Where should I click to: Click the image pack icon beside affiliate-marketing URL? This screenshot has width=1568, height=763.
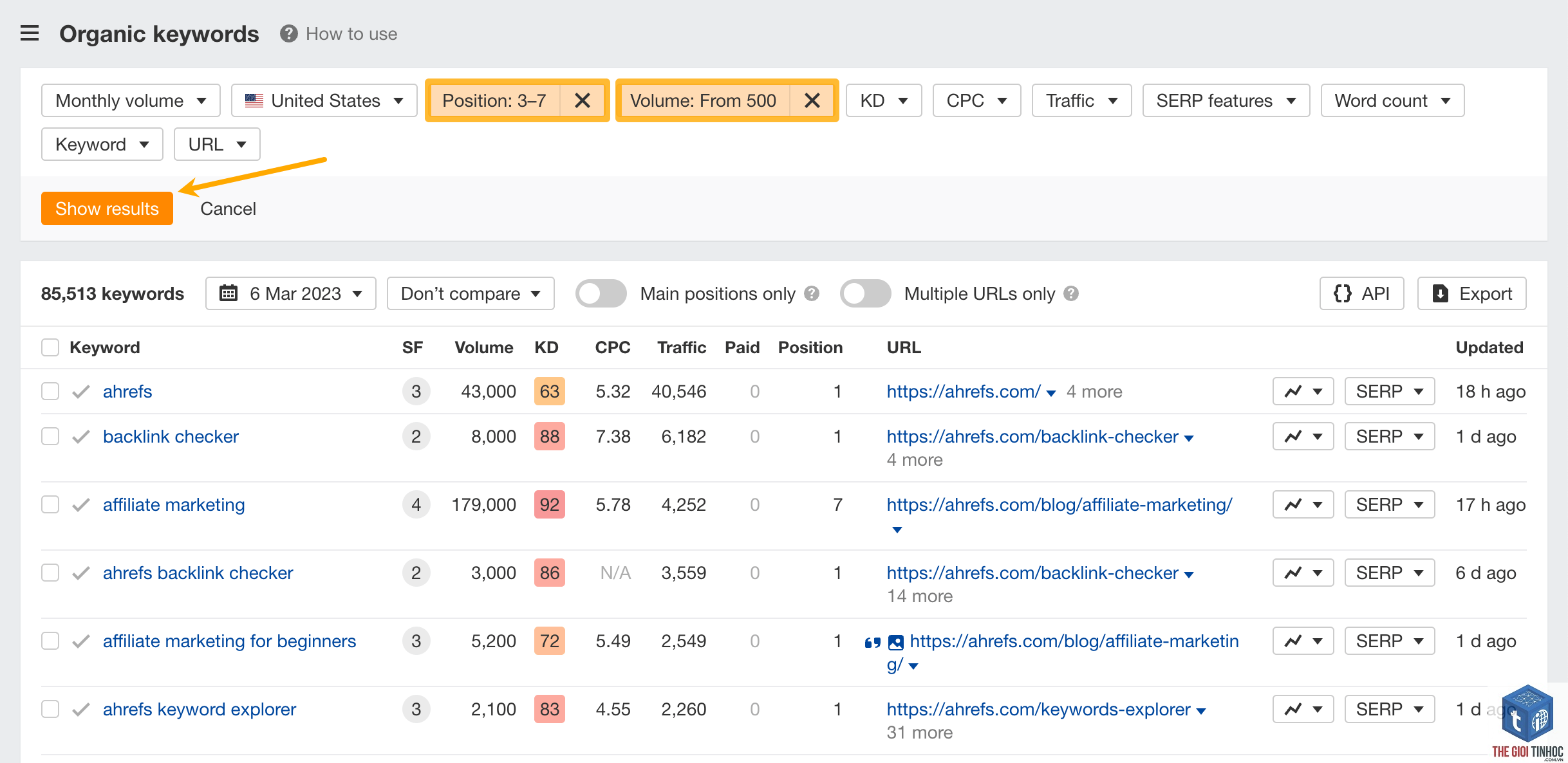(896, 642)
